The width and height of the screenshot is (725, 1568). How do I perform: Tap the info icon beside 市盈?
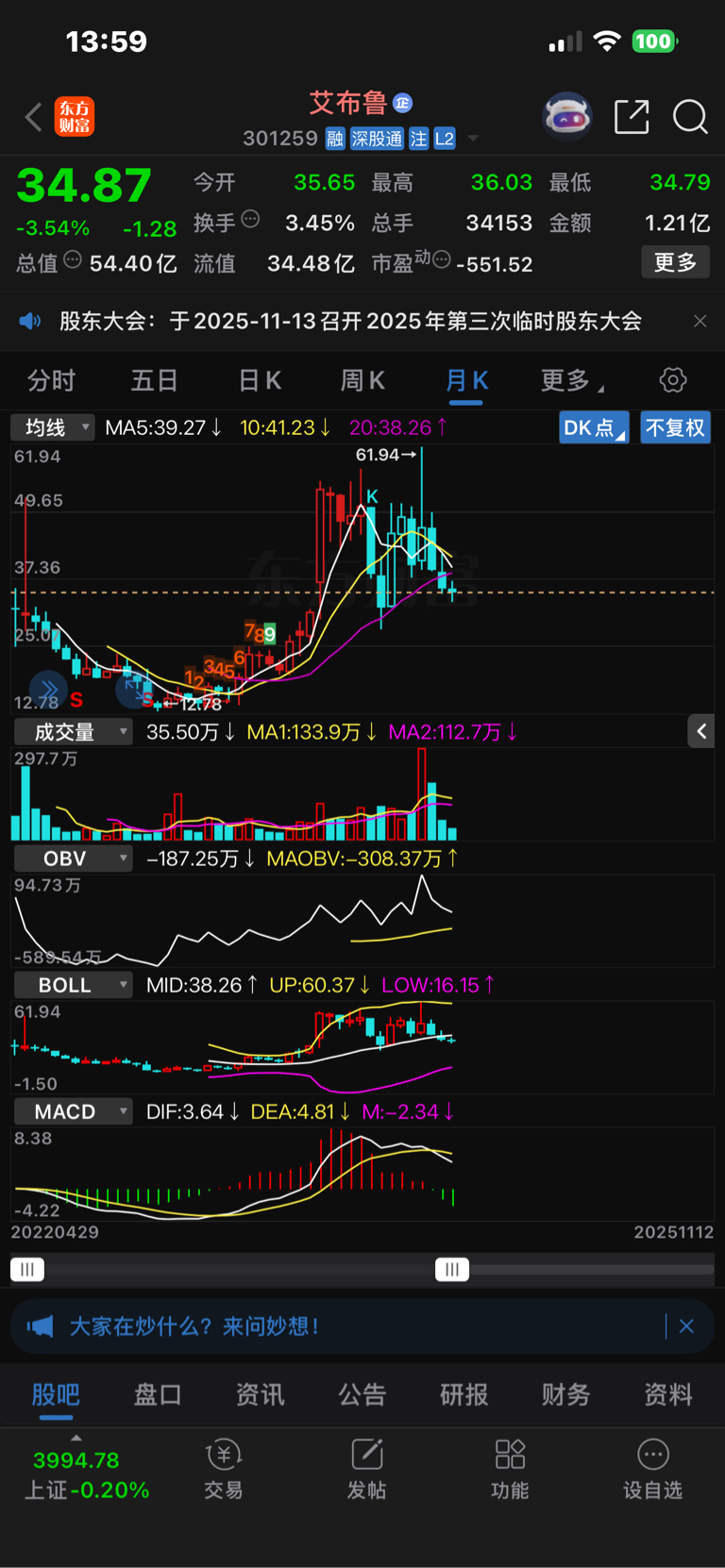point(441,259)
